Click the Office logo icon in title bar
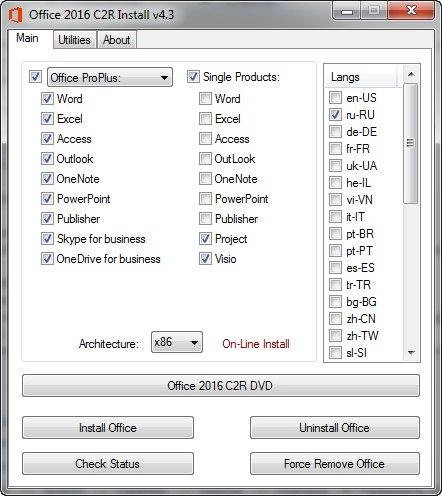Screen dimensions: 442x496 coord(15,15)
